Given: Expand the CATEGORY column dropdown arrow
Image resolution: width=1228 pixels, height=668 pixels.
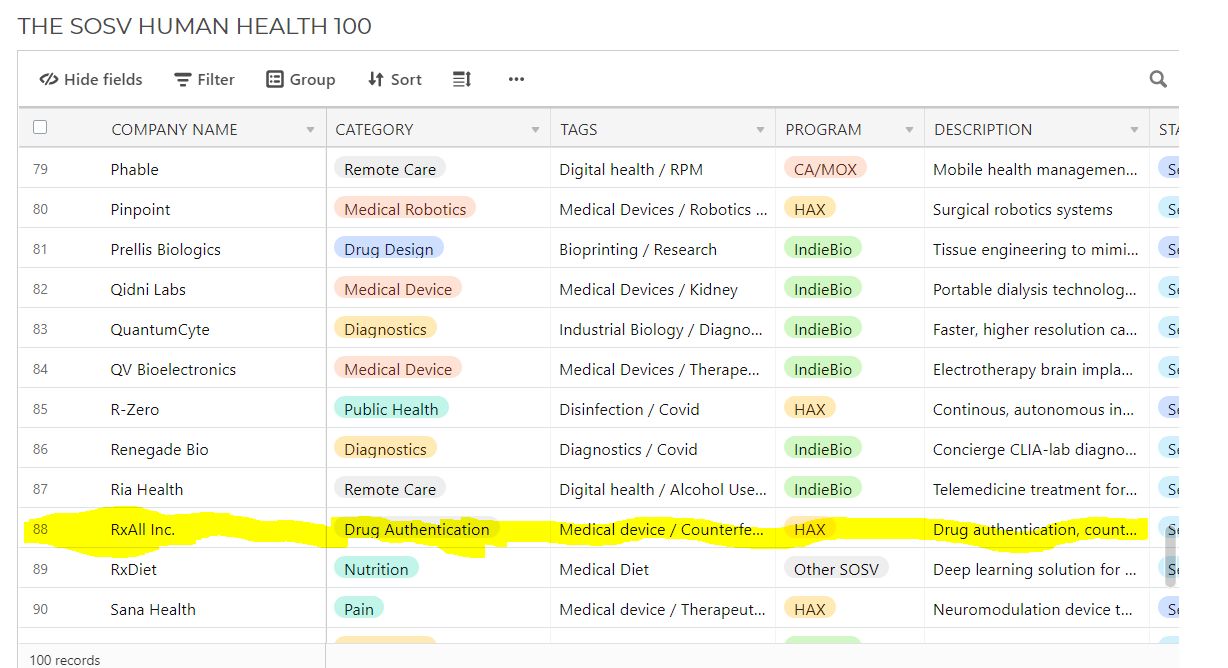Looking at the screenshot, I should [534, 130].
